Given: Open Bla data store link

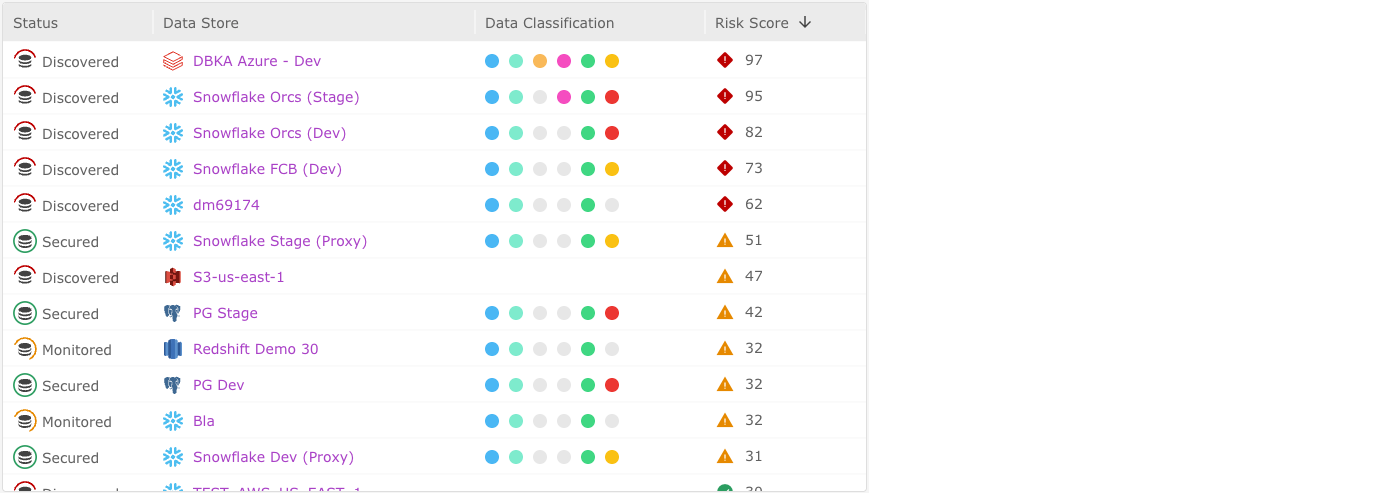Looking at the screenshot, I should (204, 421).
